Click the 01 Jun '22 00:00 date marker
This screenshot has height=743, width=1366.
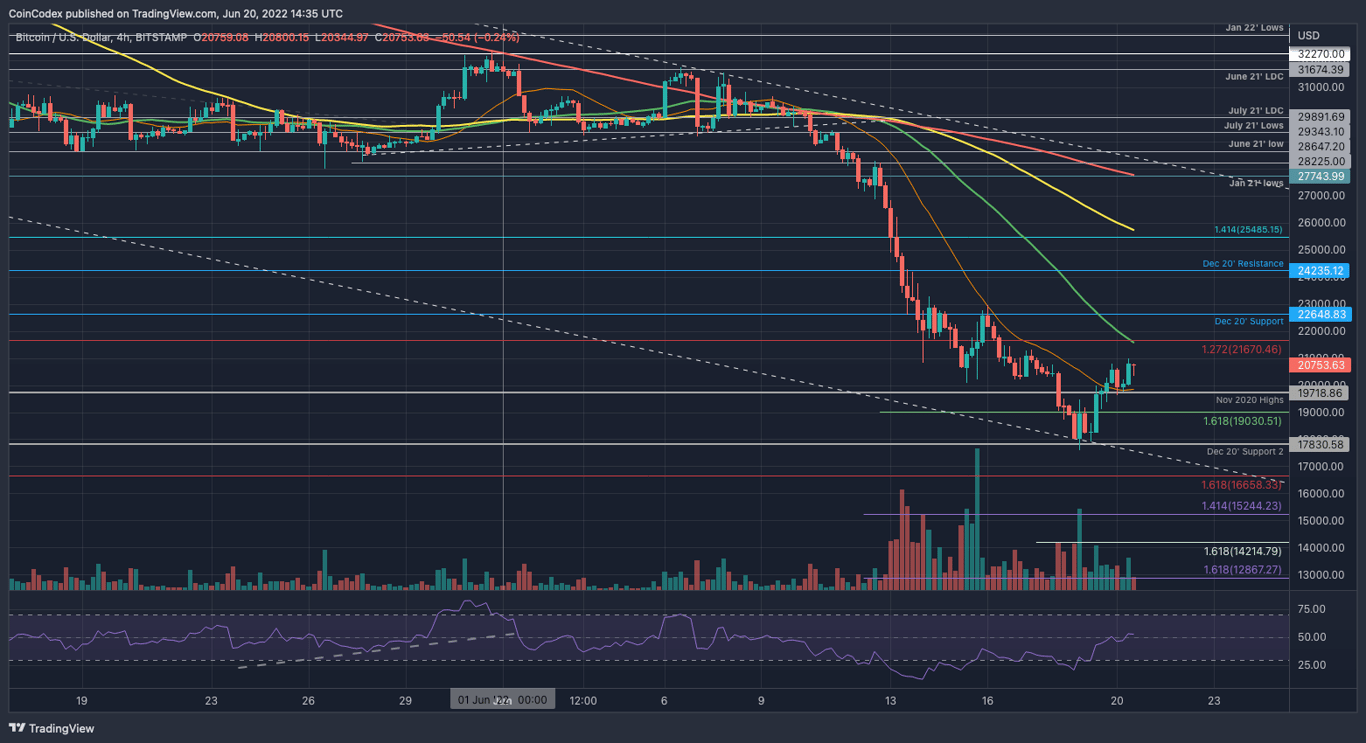[501, 699]
